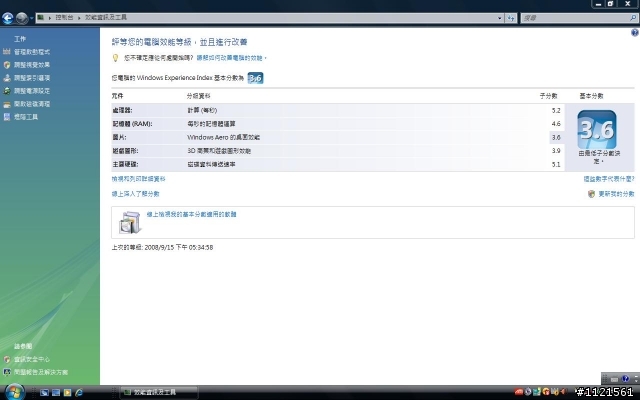Click the magnifier icon in search box
The image size is (640, 400).
pos(633,18)
